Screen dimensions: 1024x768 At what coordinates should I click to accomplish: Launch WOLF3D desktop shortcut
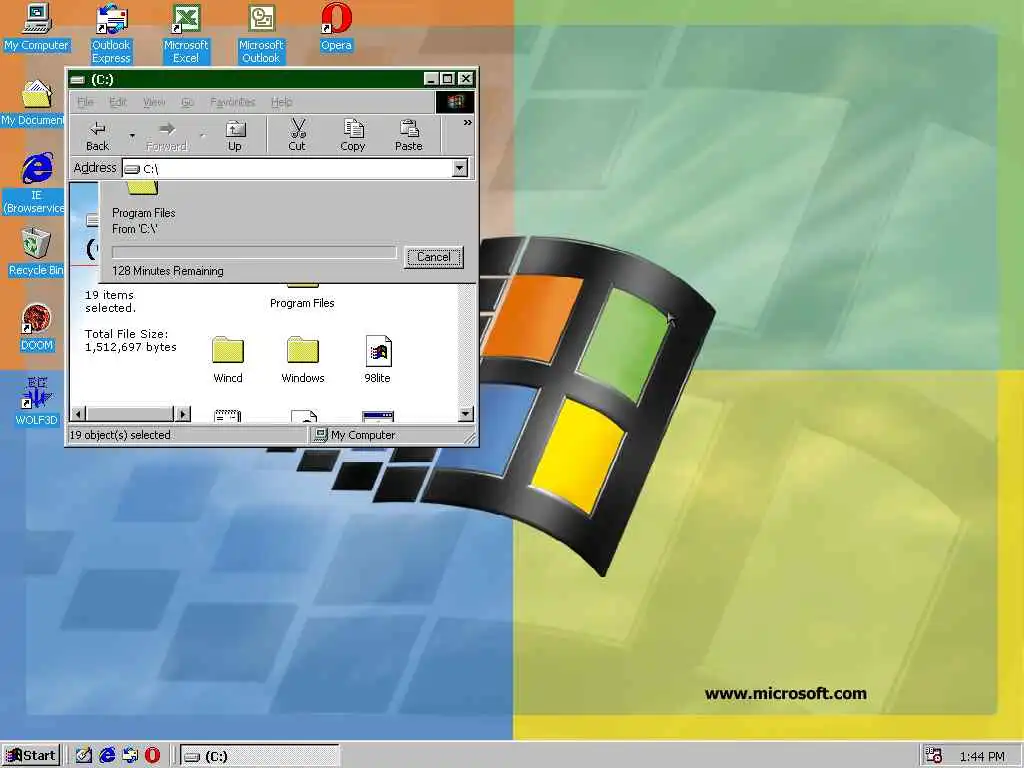(37, 401)
